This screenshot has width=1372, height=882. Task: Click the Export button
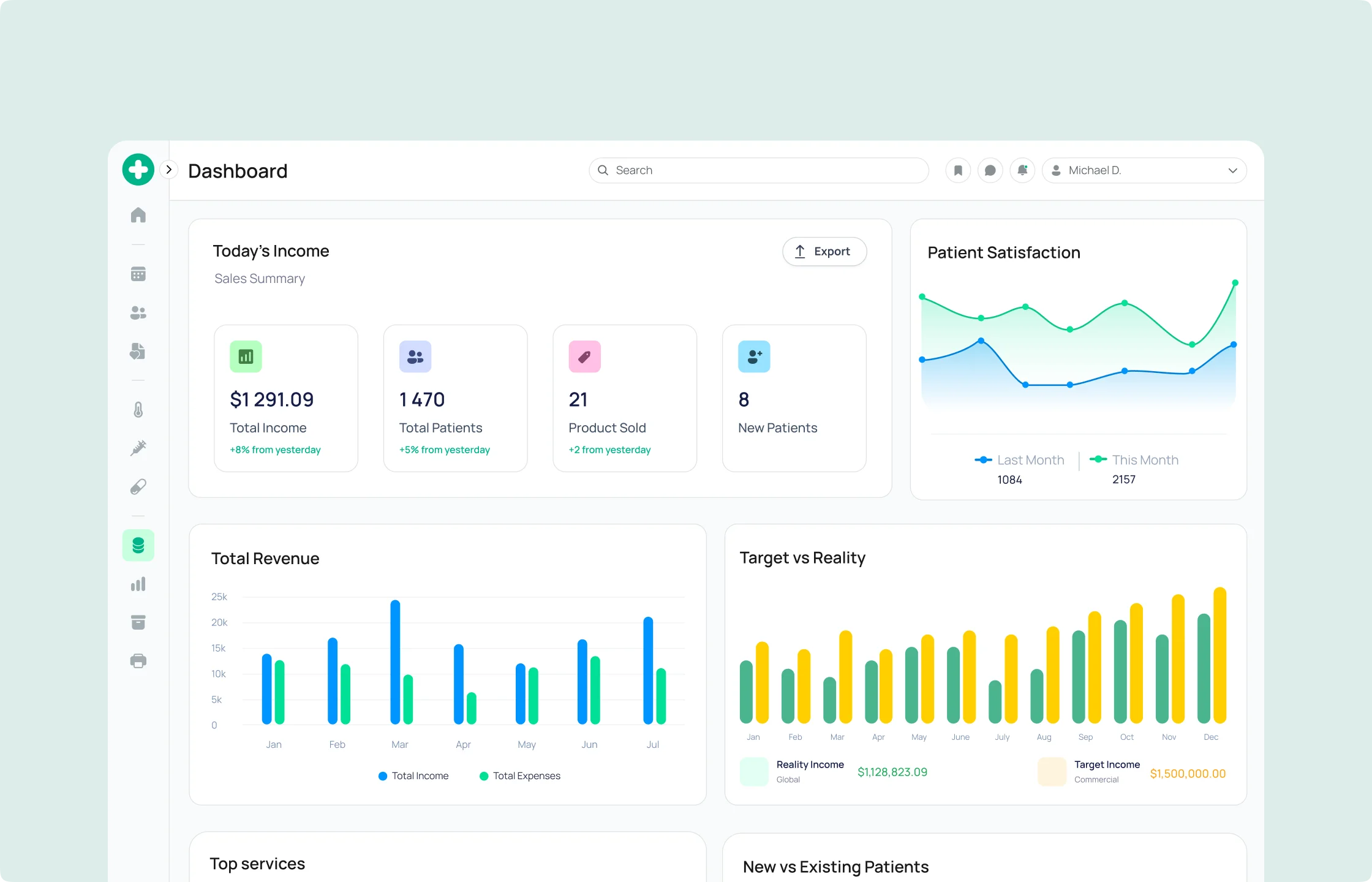(x=824, y=252)
